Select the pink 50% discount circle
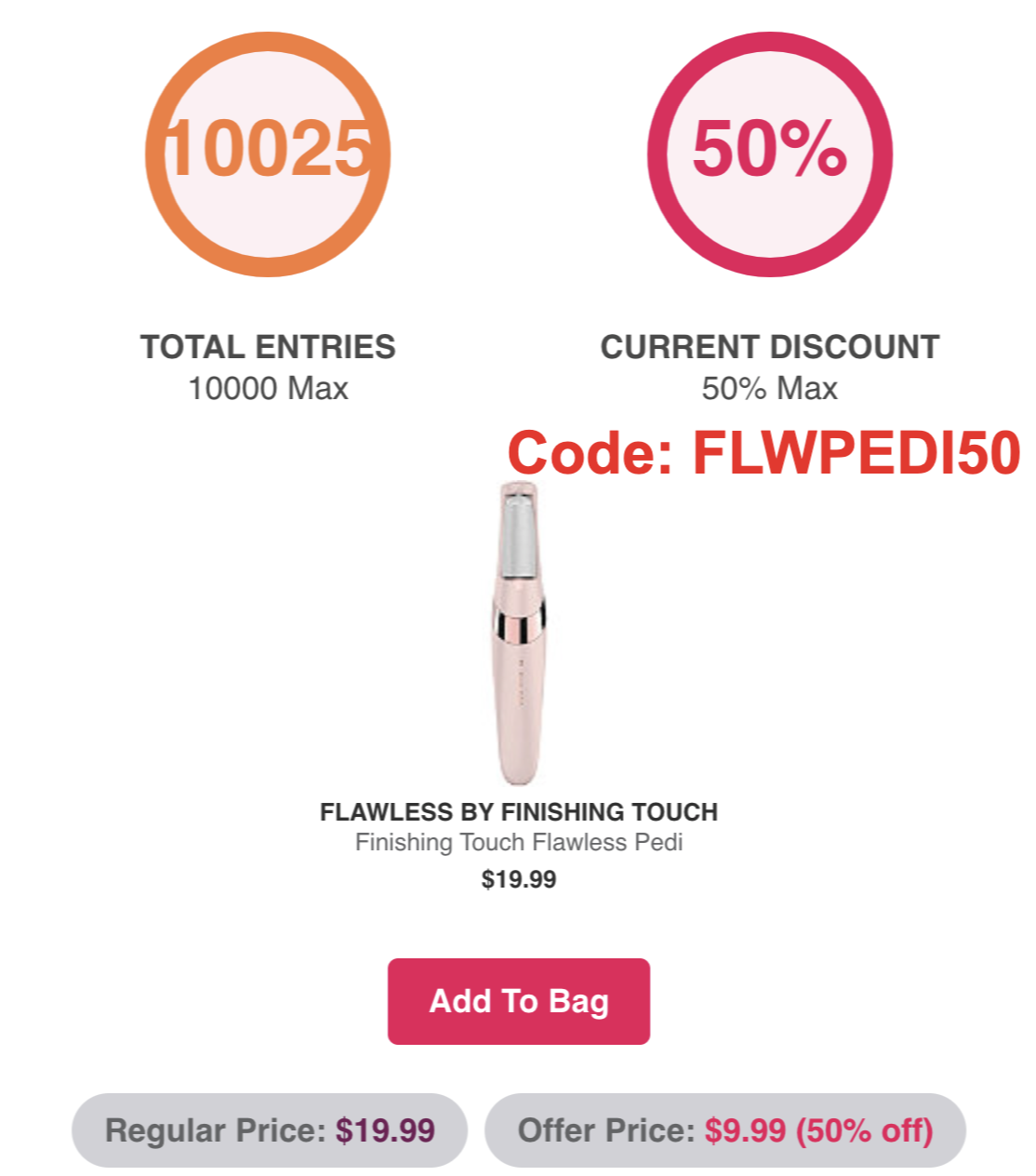The height and width of the screenshot is (1176, 1036). point(770,154)
